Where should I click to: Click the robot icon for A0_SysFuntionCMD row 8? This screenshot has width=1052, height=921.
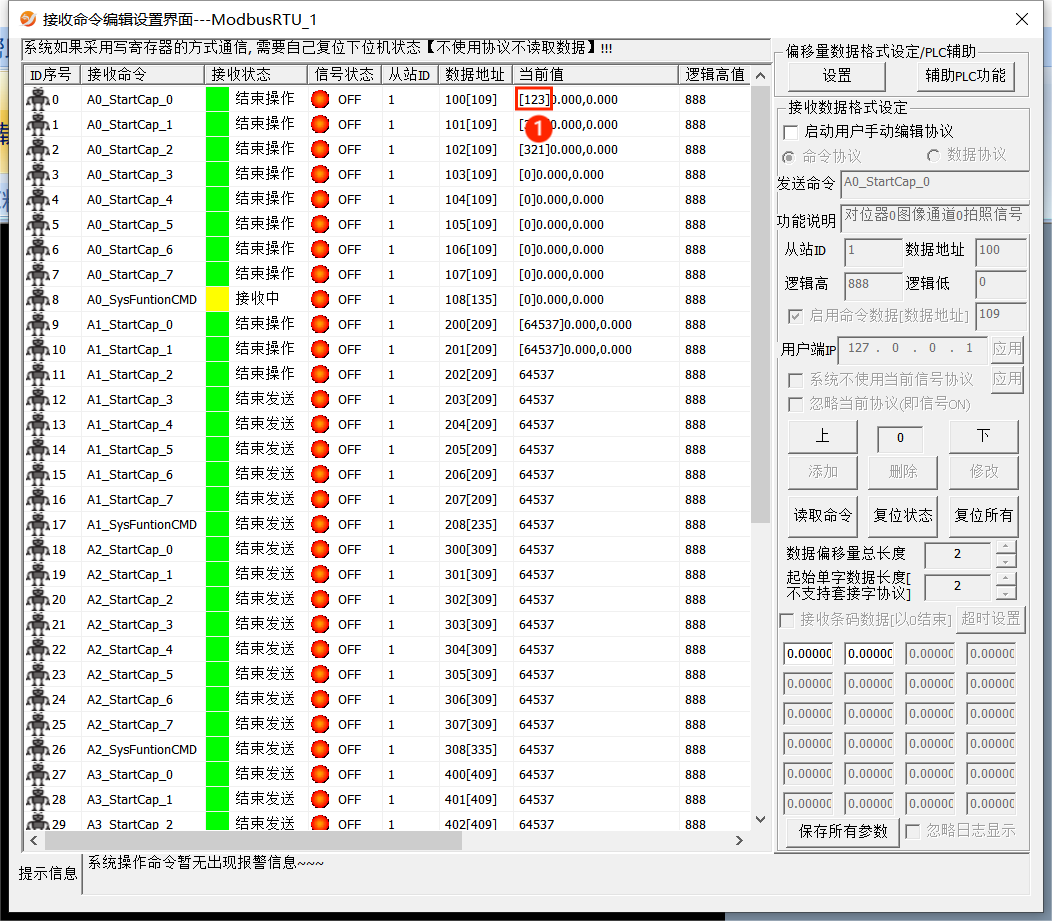click(38, 299)
